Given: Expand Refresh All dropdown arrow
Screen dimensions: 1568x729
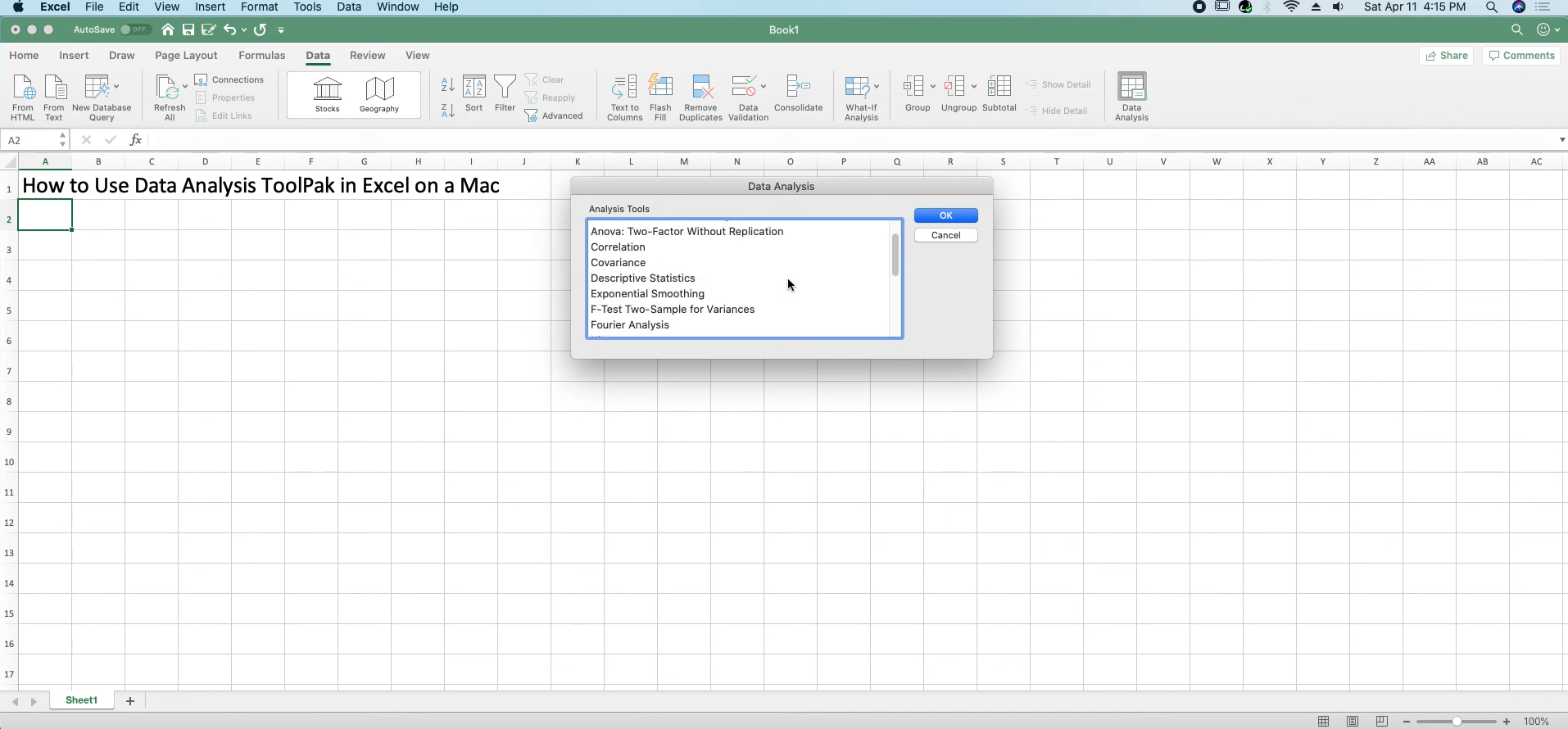Looking at the screenshot, I should click(185, 86).
